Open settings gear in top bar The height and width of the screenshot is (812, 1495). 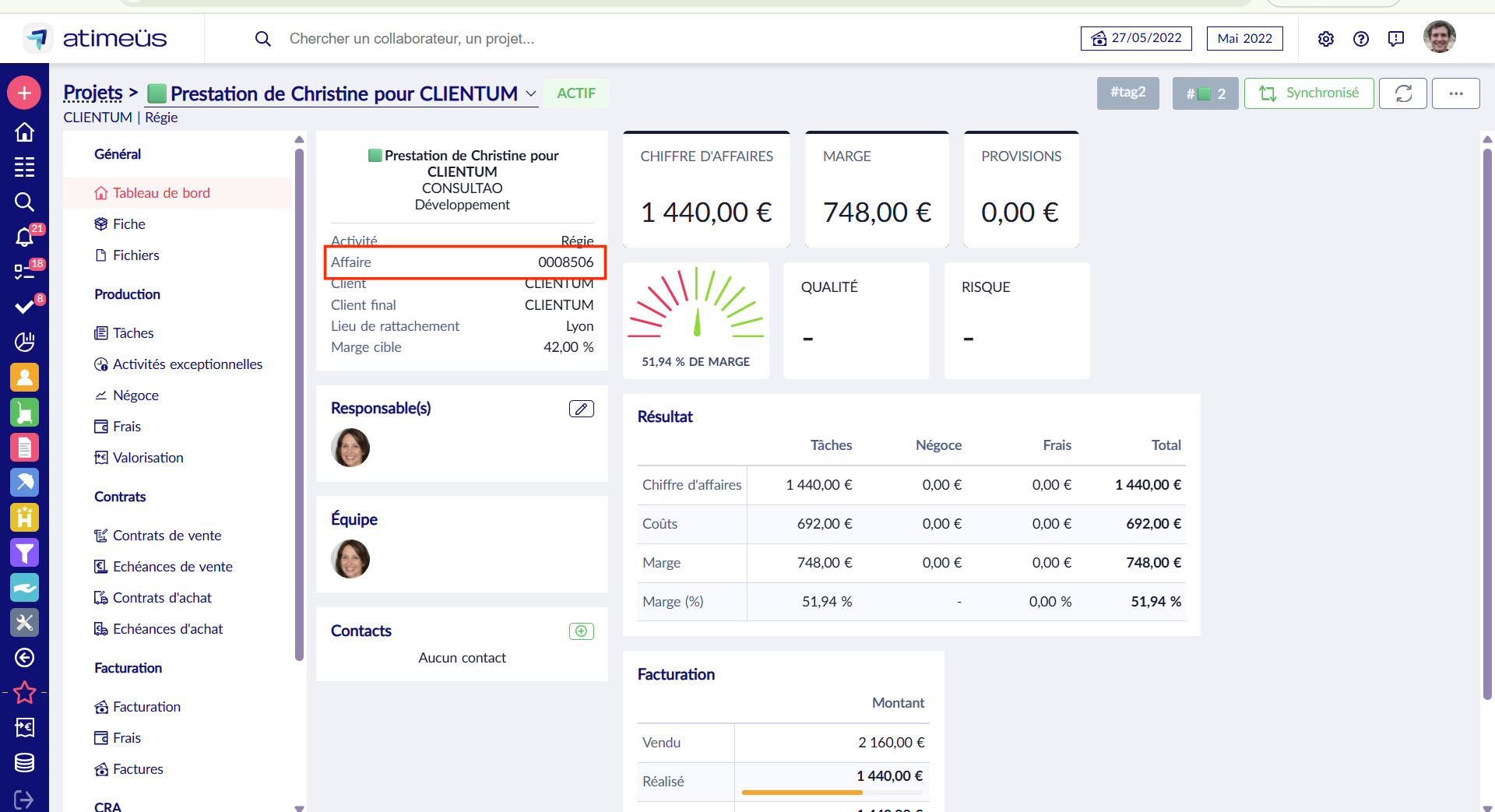click(1326, 39)
